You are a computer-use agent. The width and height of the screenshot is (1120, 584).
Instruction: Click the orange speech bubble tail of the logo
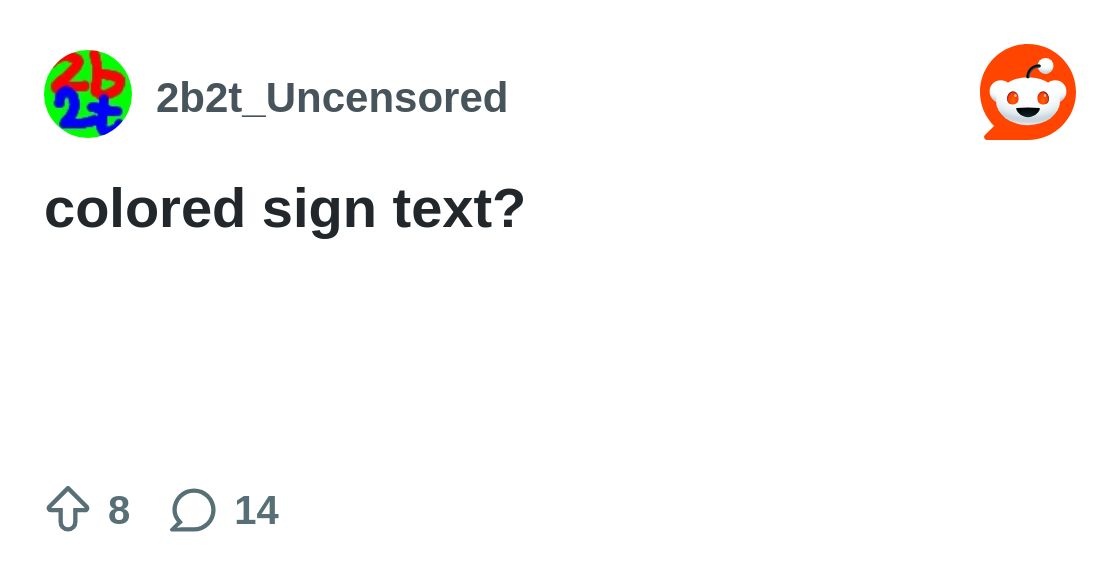[992, 132]
